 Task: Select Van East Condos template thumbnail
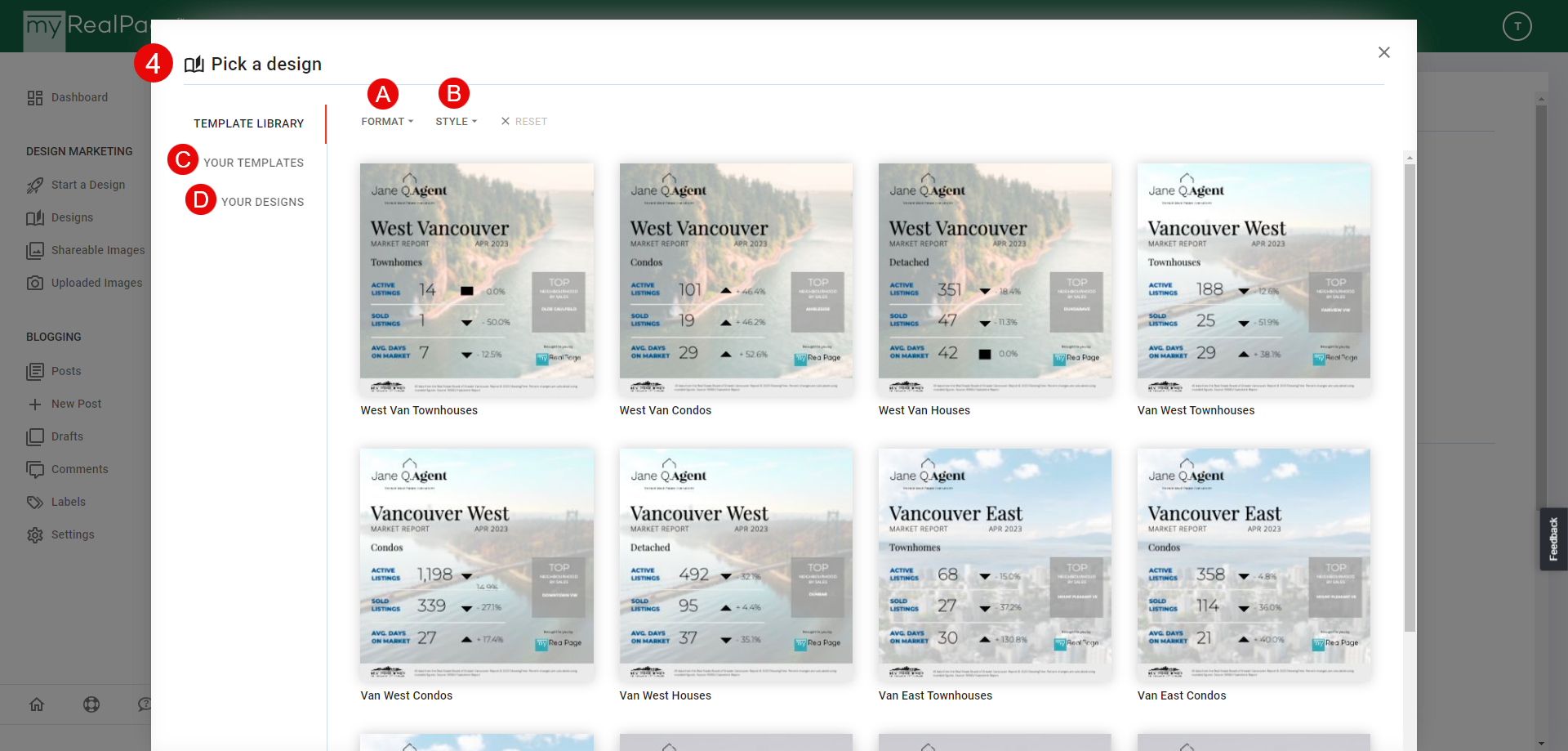point(1254,565)
